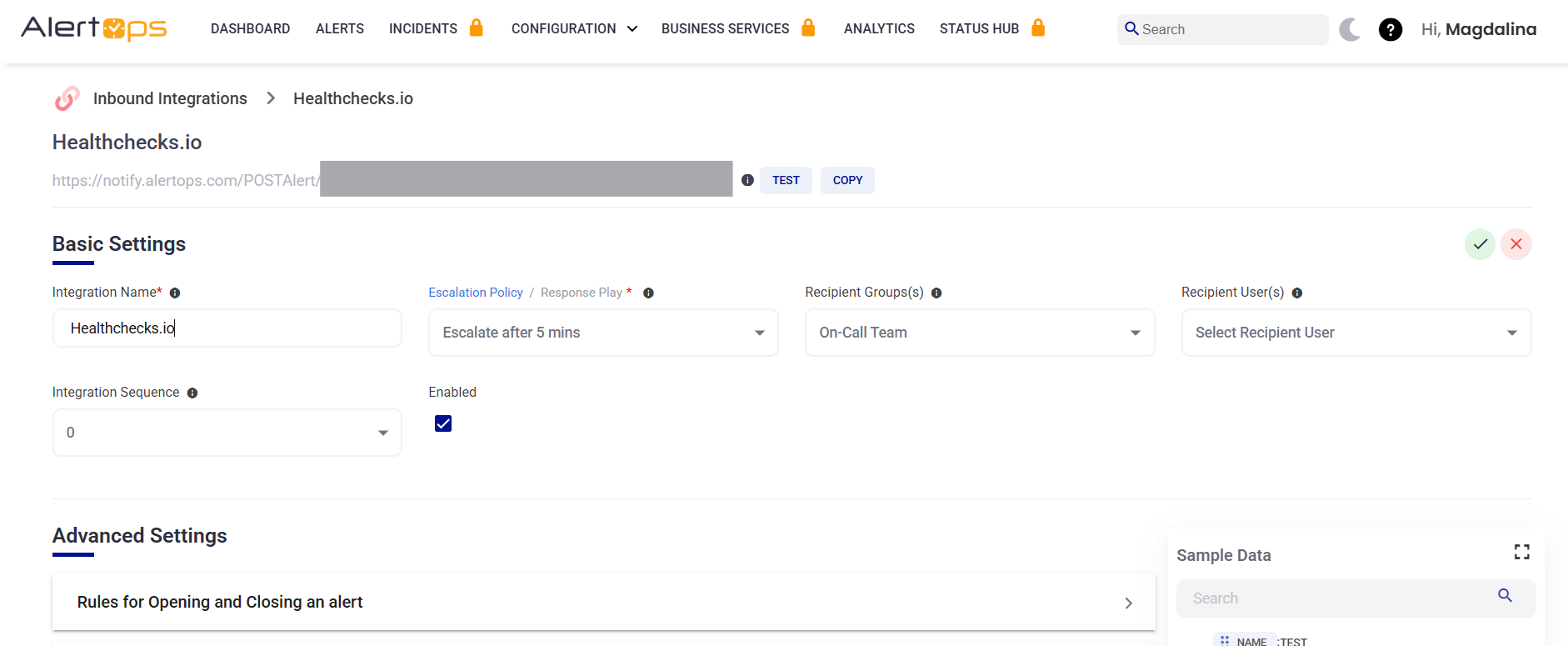Open the Escalate after 5 mins dropdown
1568x646 pixels.
pos(603,333)
